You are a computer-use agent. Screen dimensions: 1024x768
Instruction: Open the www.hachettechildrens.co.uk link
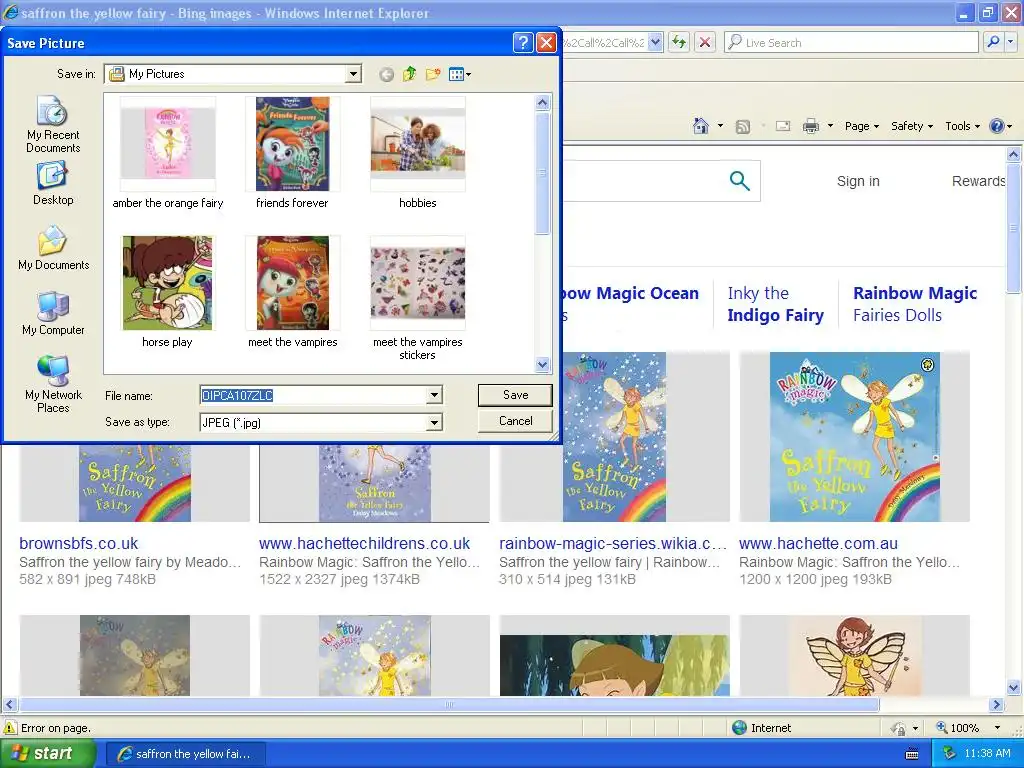(364, 543)
